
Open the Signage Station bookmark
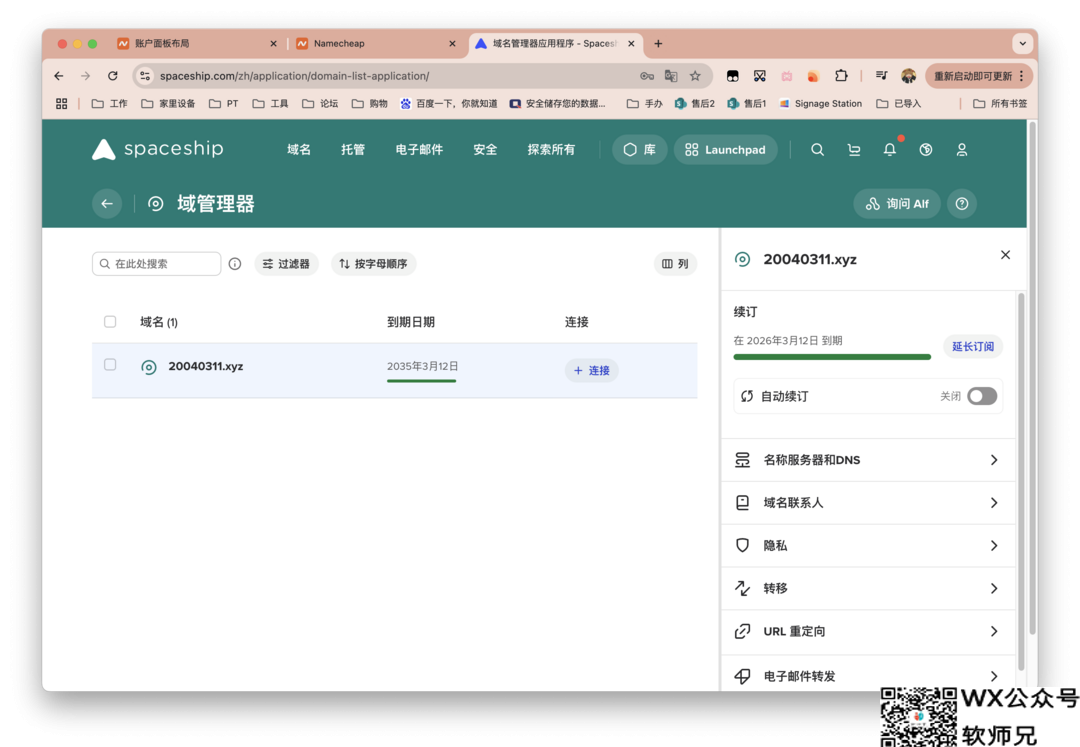coord(820,103)
